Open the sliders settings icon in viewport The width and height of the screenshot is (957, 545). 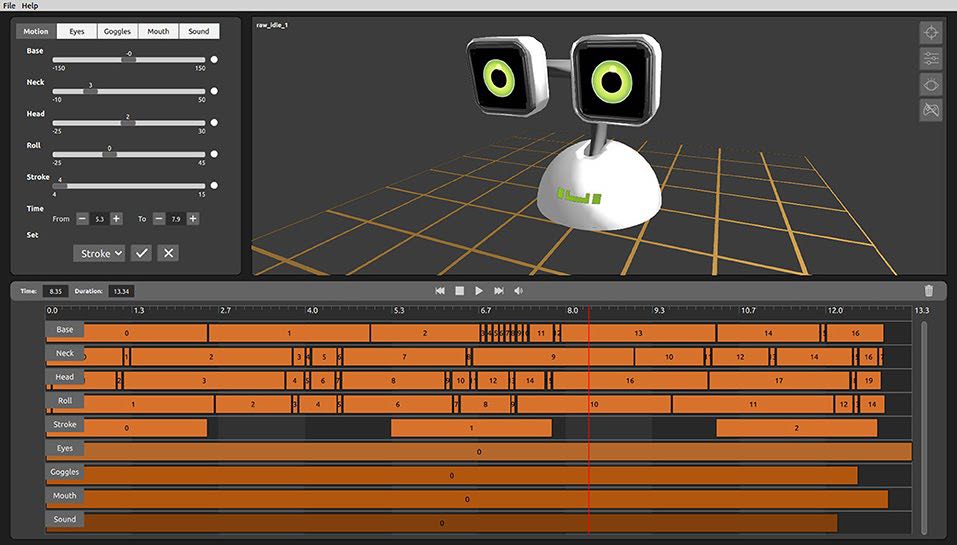pyautogui.click(x=930, y=58)
